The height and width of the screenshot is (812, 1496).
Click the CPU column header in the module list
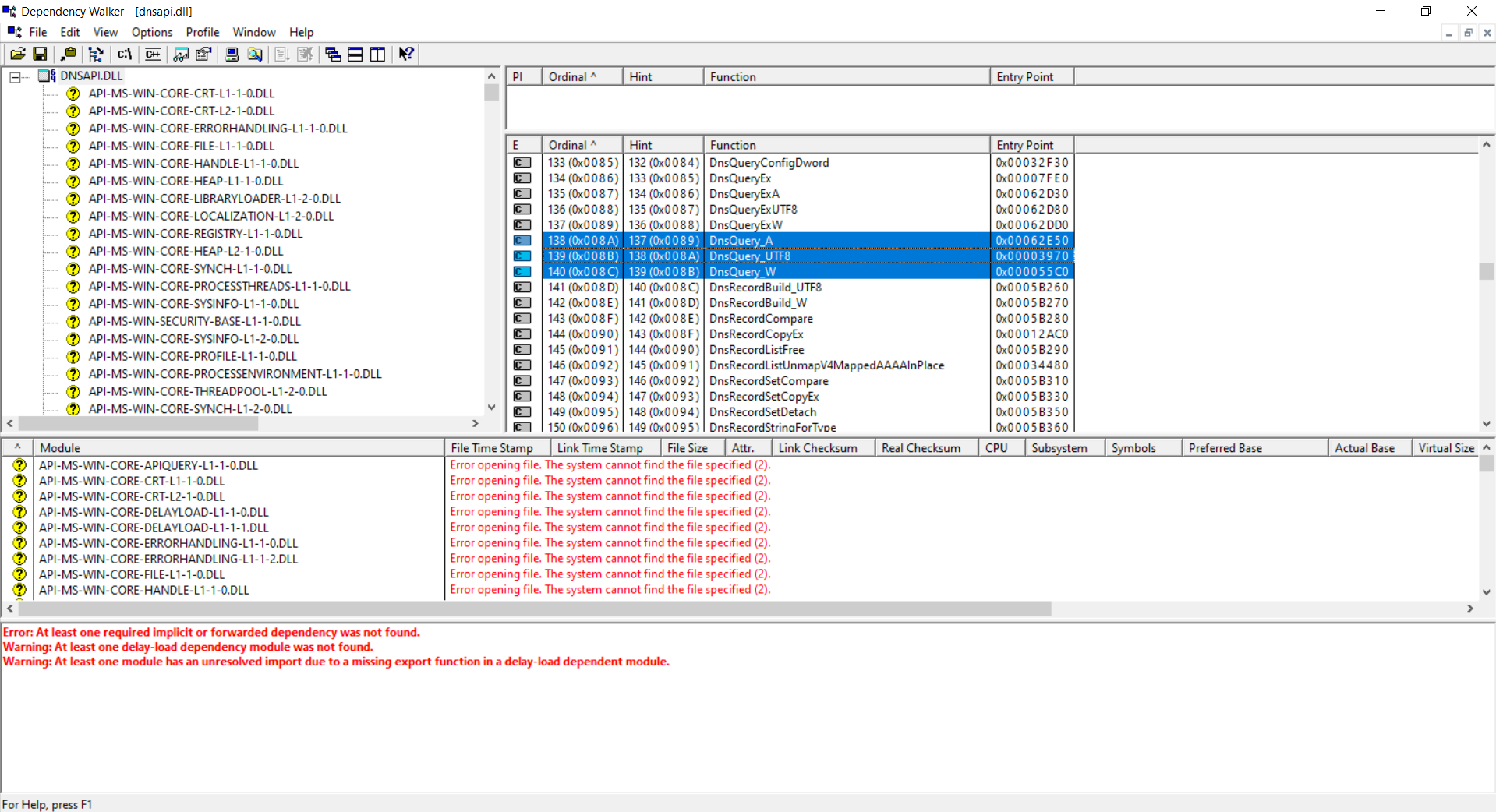[x=1002, y=448]
